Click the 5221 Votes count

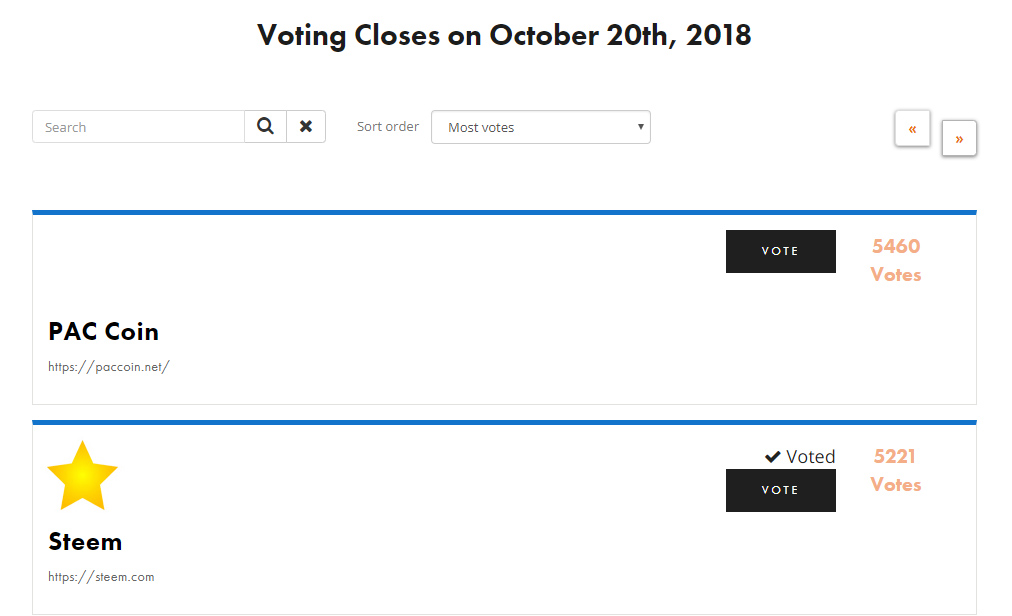tap(896, 470)
